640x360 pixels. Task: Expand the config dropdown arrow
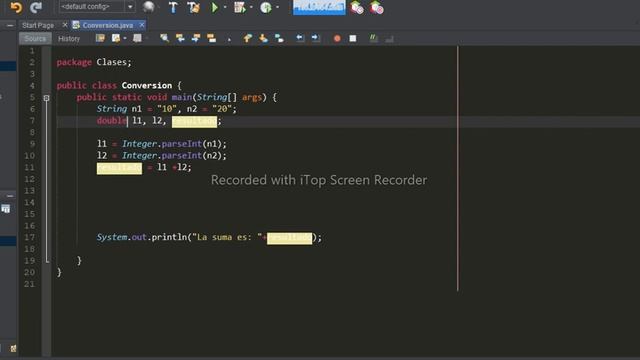(x=130, y=7)
